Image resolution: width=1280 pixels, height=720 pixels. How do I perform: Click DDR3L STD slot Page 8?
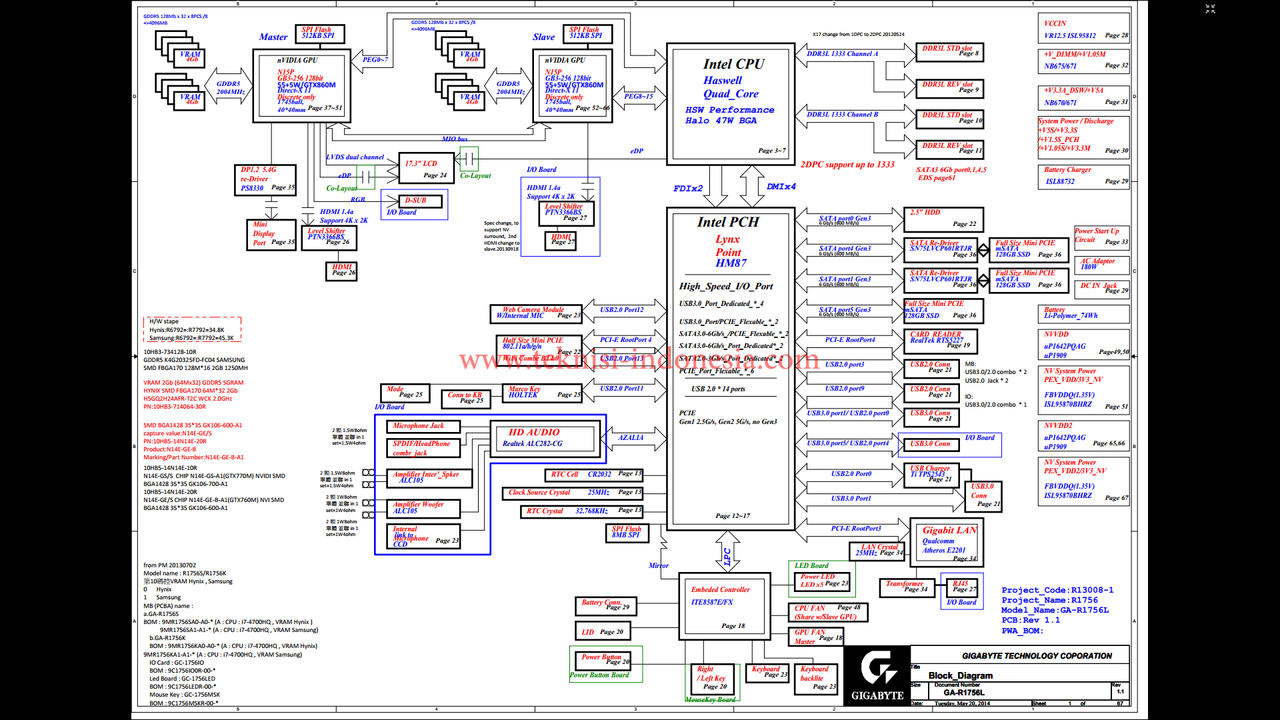tap(951, 50)
